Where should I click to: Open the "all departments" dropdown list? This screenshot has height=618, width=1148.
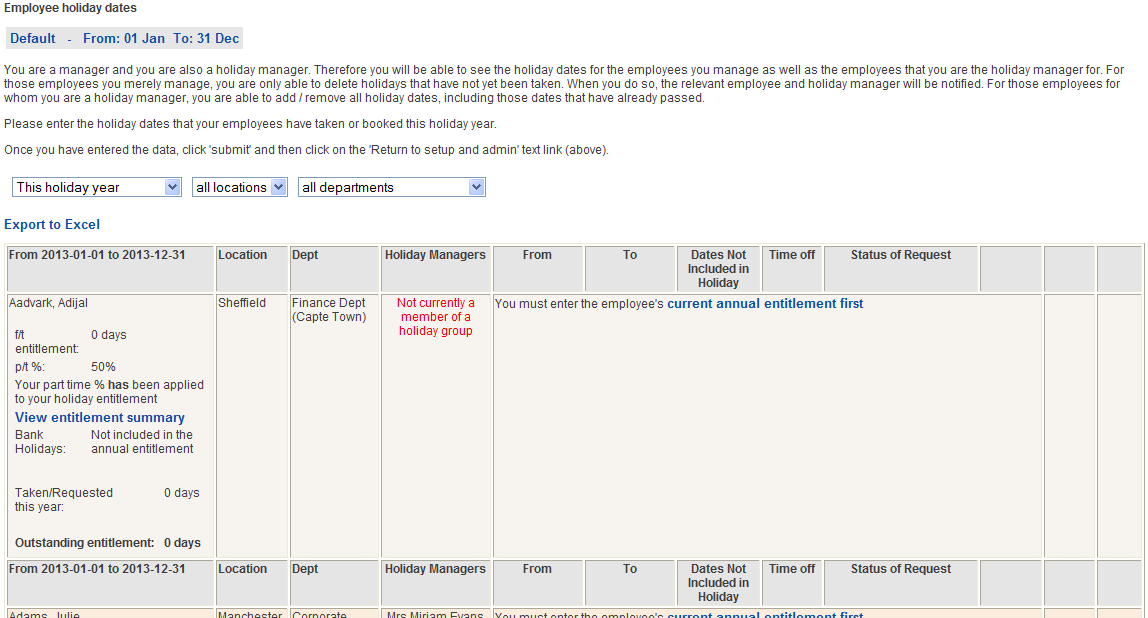click(391, 187)
